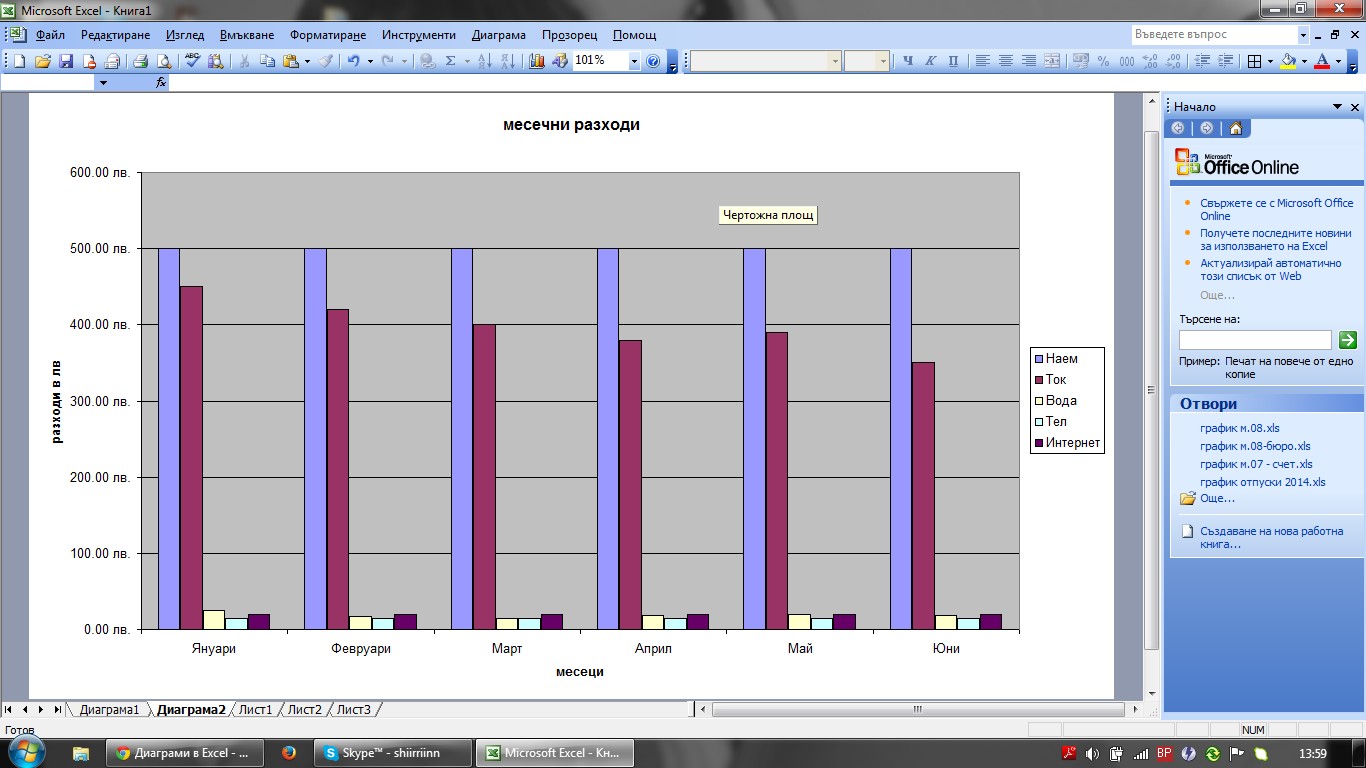Apply comma 000 style
The height and width of the screenshot is (768, 1366).
pos(1127,61)
